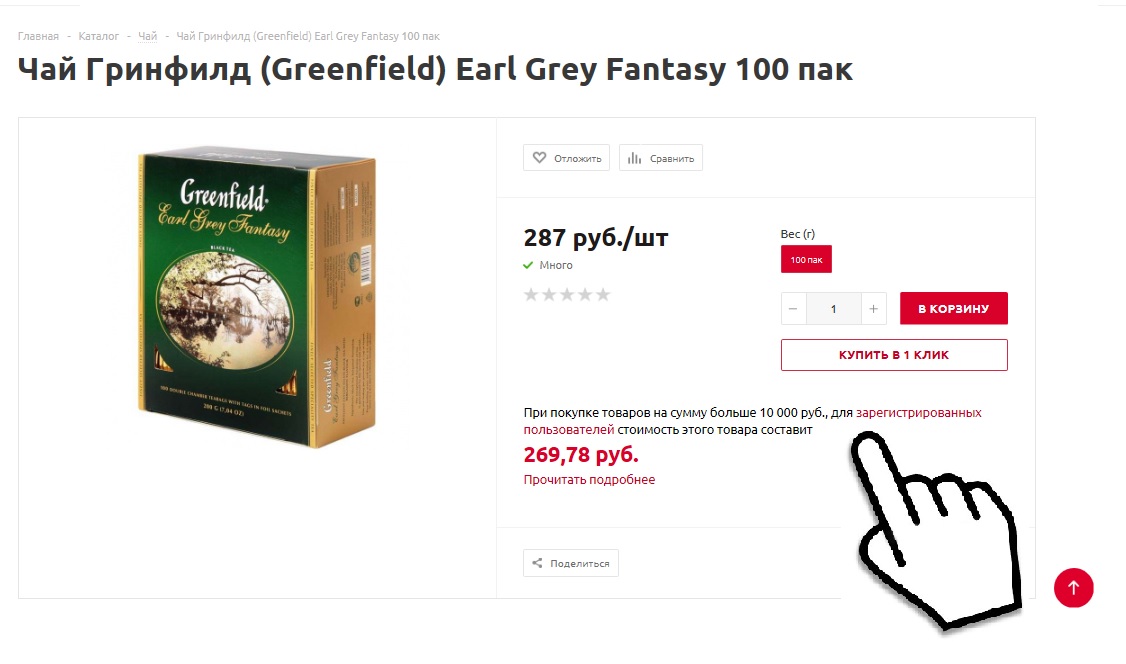Click the Greenfield tea box product image
This screenshot has width=1126, height=664.
coord(256,296)
